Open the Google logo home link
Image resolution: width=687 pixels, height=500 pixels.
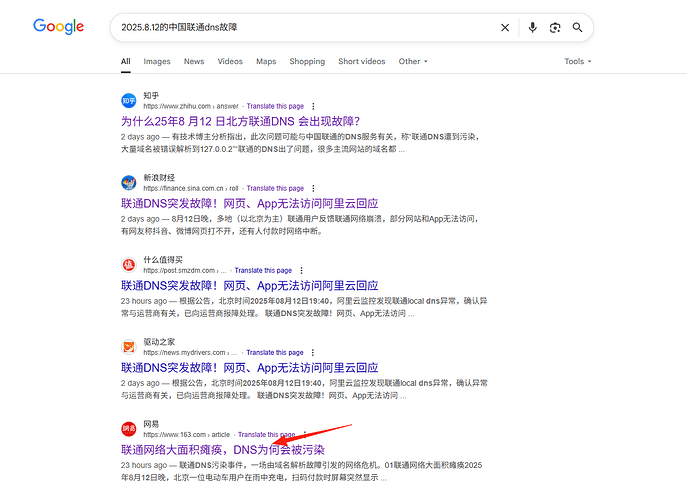(58, 27)
